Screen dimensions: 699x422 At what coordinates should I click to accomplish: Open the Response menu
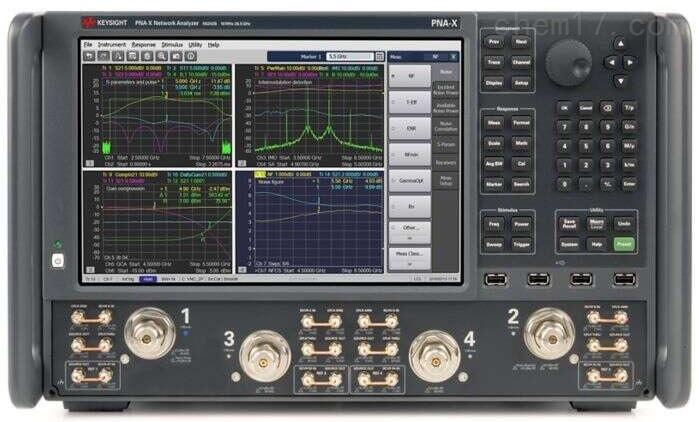point(143,45)
